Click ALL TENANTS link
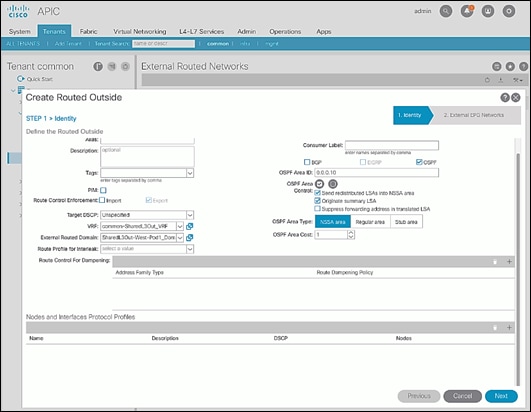The width and height of the screenshot is (531, 412). point(23,44)
